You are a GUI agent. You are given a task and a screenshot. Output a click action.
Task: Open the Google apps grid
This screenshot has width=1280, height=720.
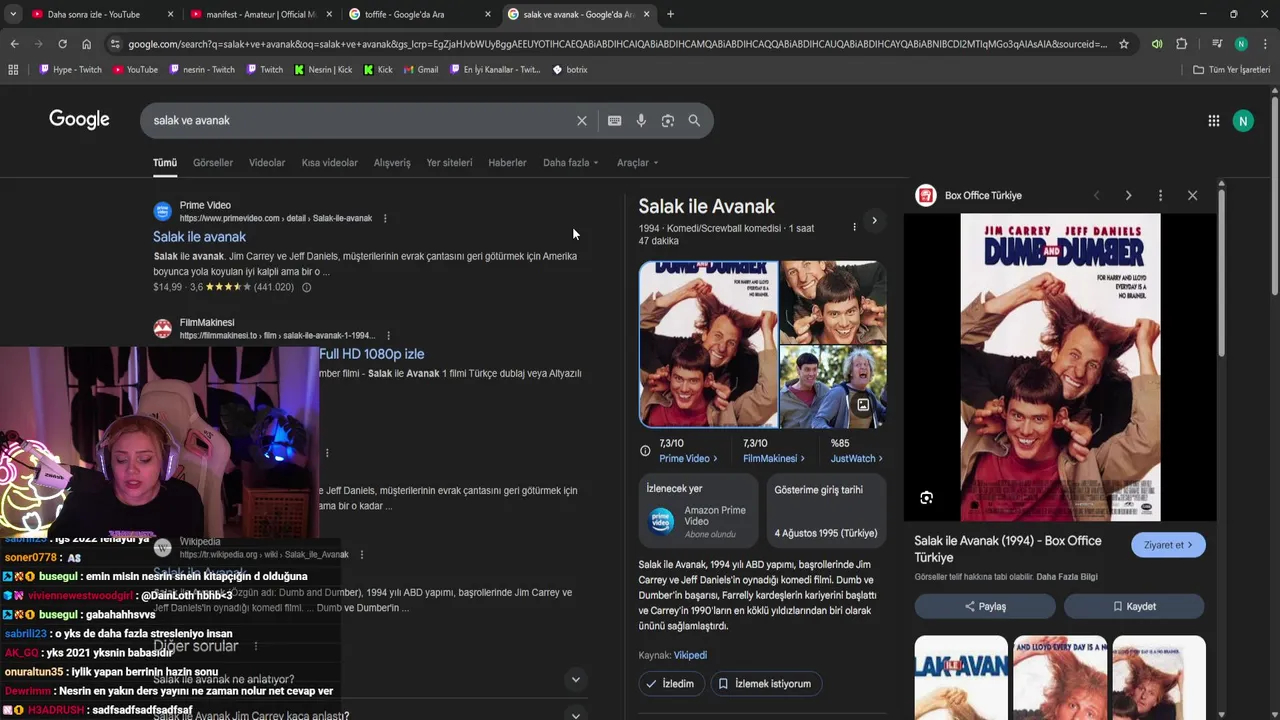1213,121
